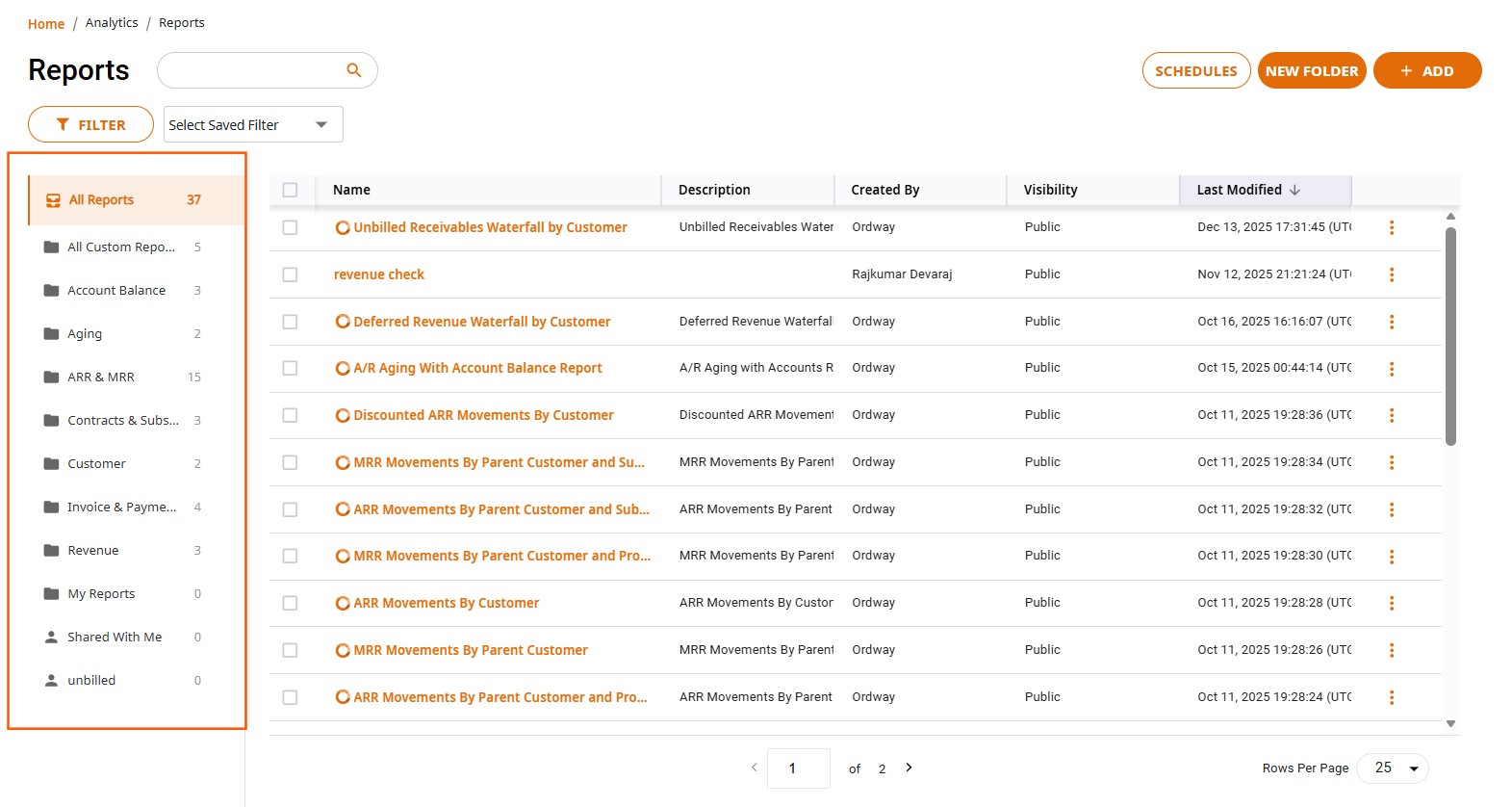Click the sort arrow on Last Modified
The image size is (1512, 807).
tap(1294, 190)
